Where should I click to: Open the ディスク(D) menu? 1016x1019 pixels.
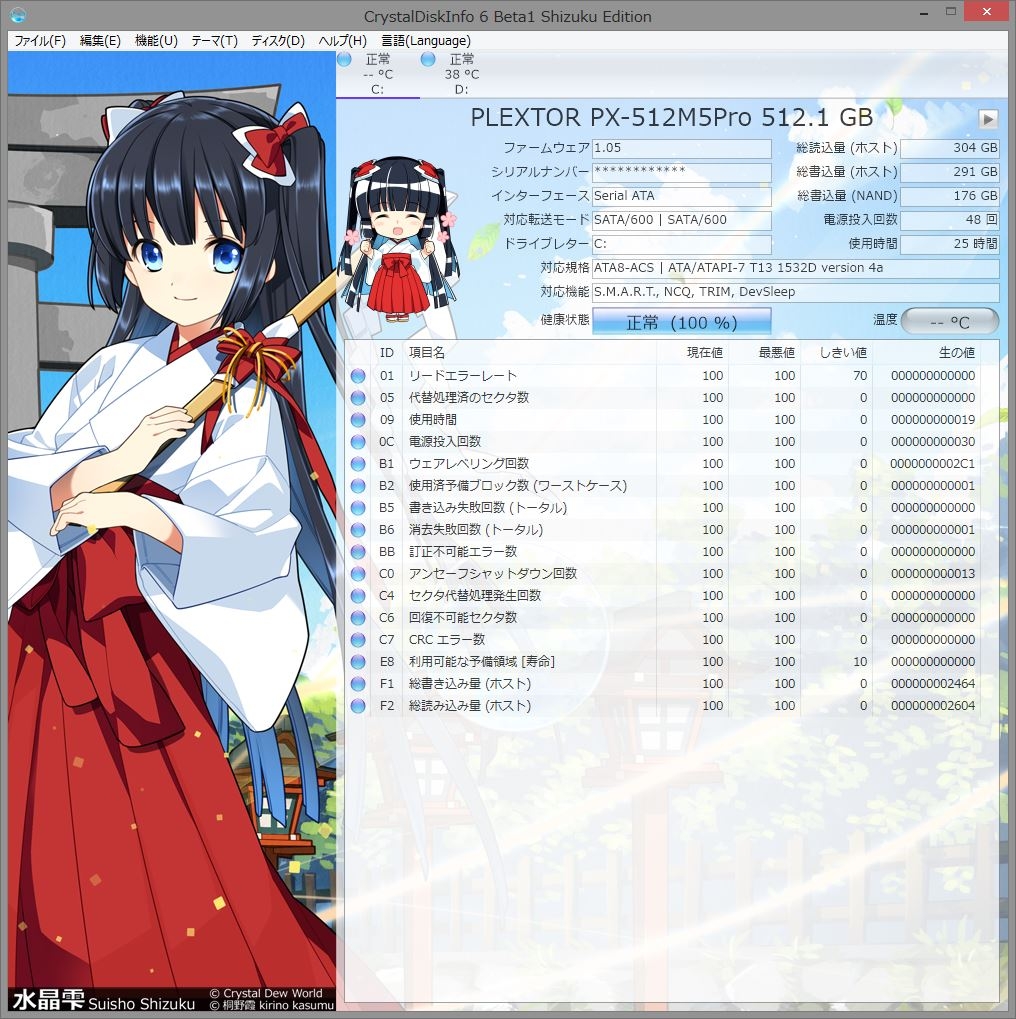pyautogui.click(x=278, y=41)
